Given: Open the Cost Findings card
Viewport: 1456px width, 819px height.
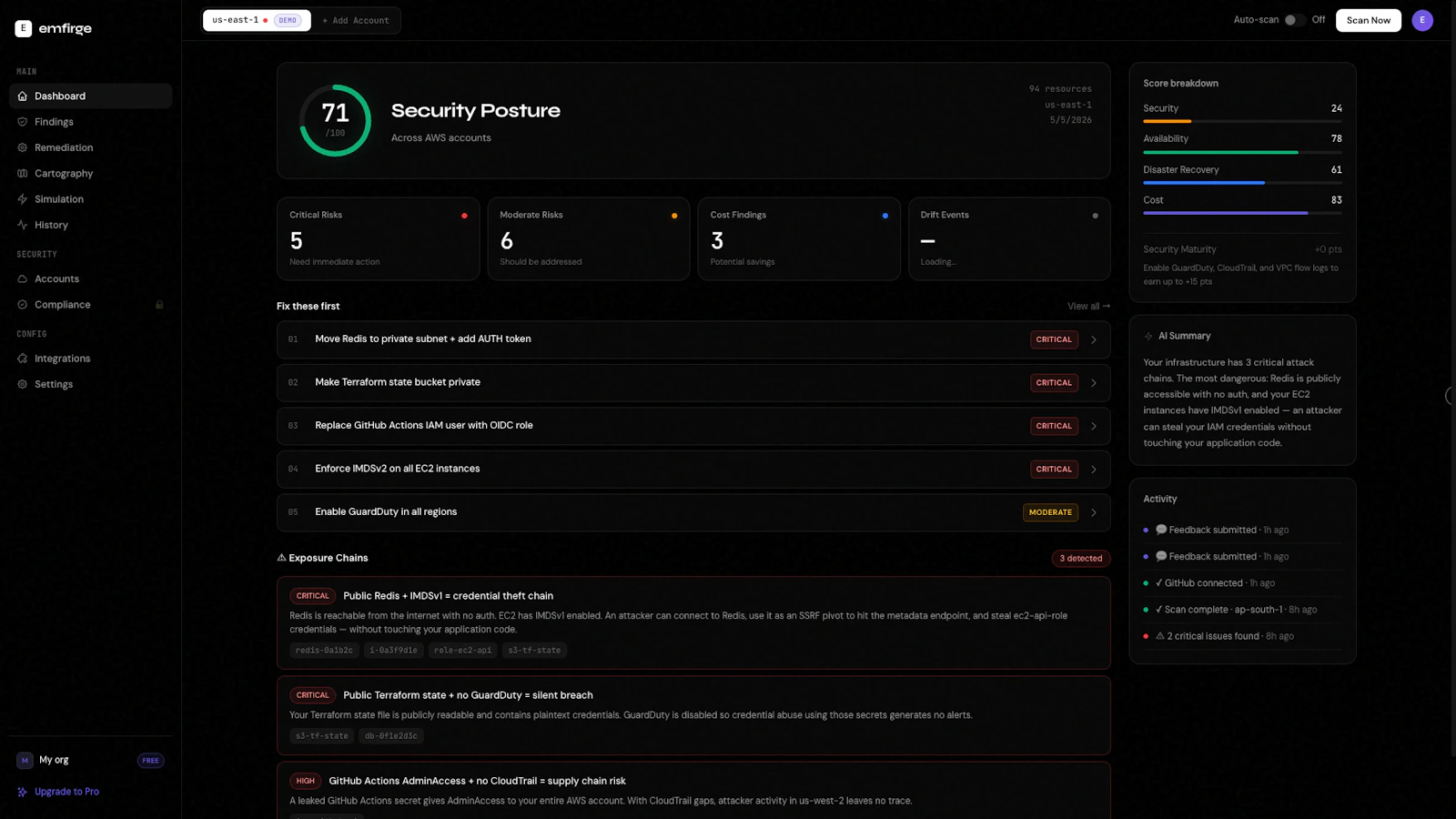Looking at the screenshot, I should pyautogui.click(x=799, y=239).
